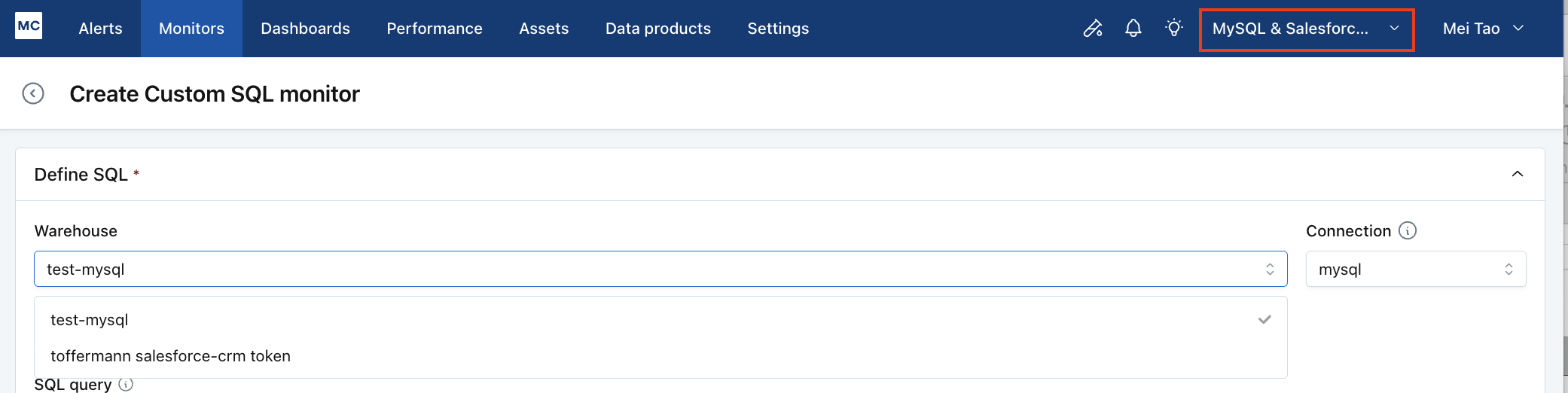Screen dimensions: 1568x393
Task: Open the Assets tab
Action: pos(544,29)
